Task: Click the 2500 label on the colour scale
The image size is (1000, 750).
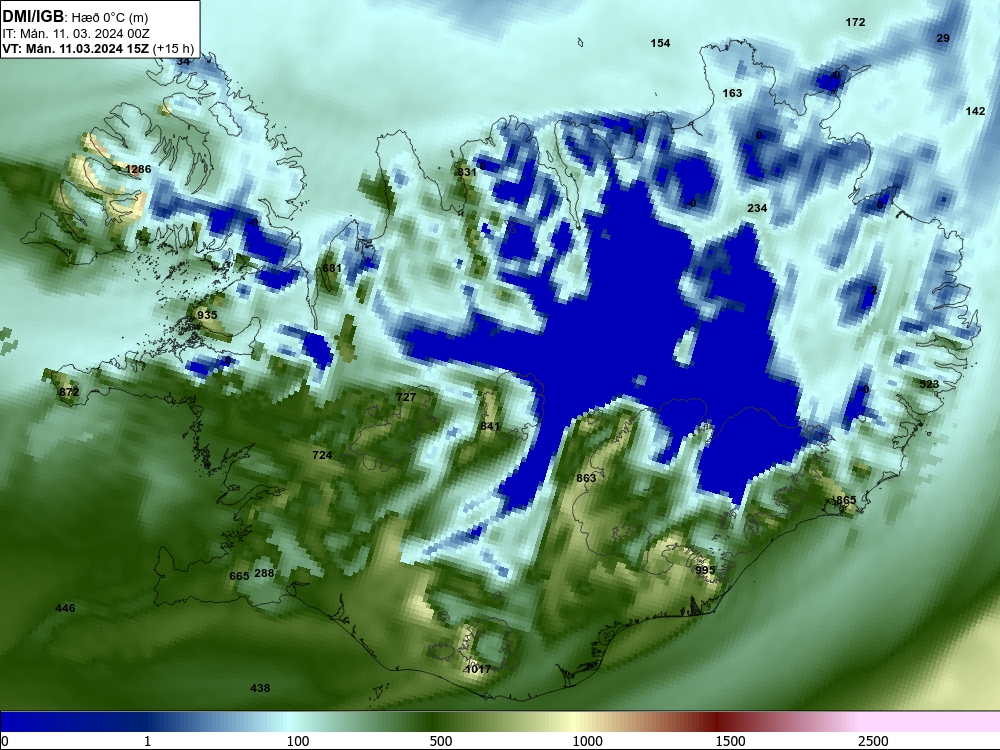Action: pos(873,741)
